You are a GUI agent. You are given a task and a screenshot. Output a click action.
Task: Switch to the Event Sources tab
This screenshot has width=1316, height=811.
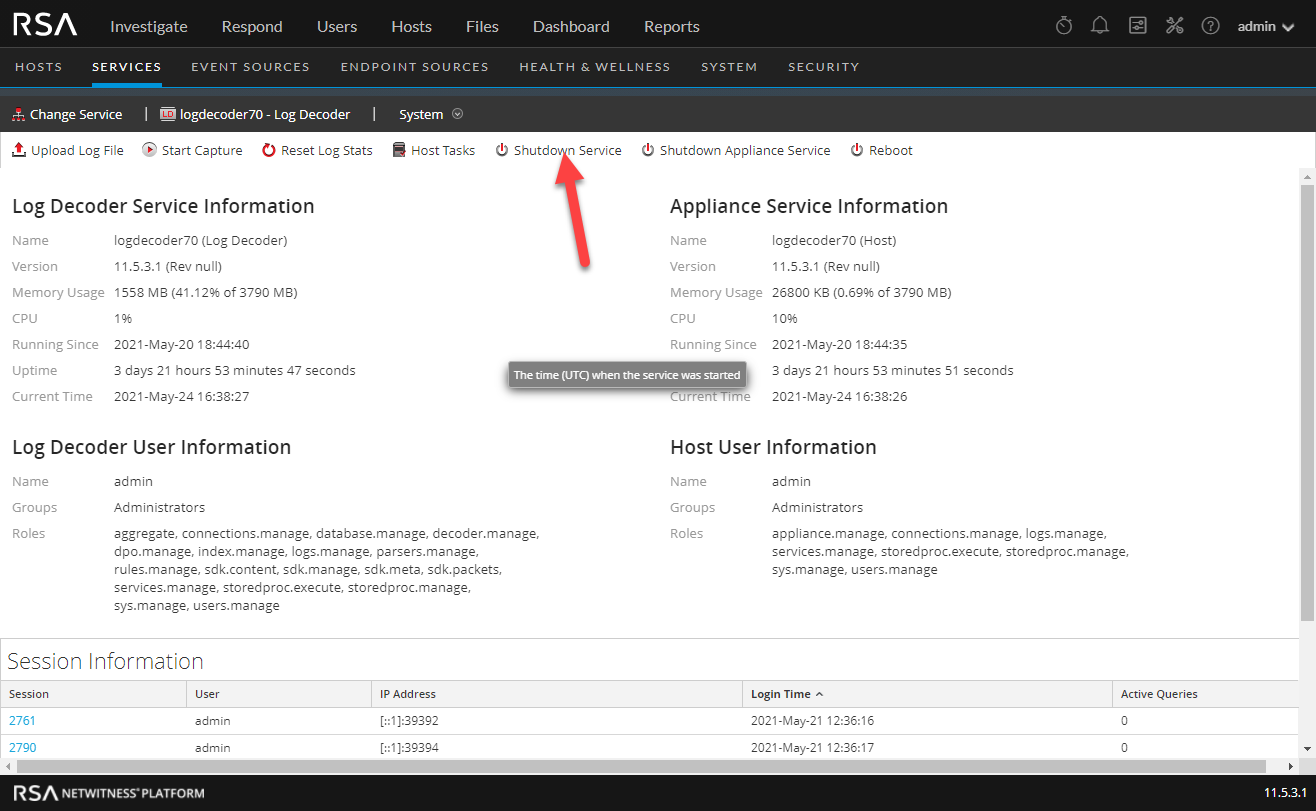point(250,67)
